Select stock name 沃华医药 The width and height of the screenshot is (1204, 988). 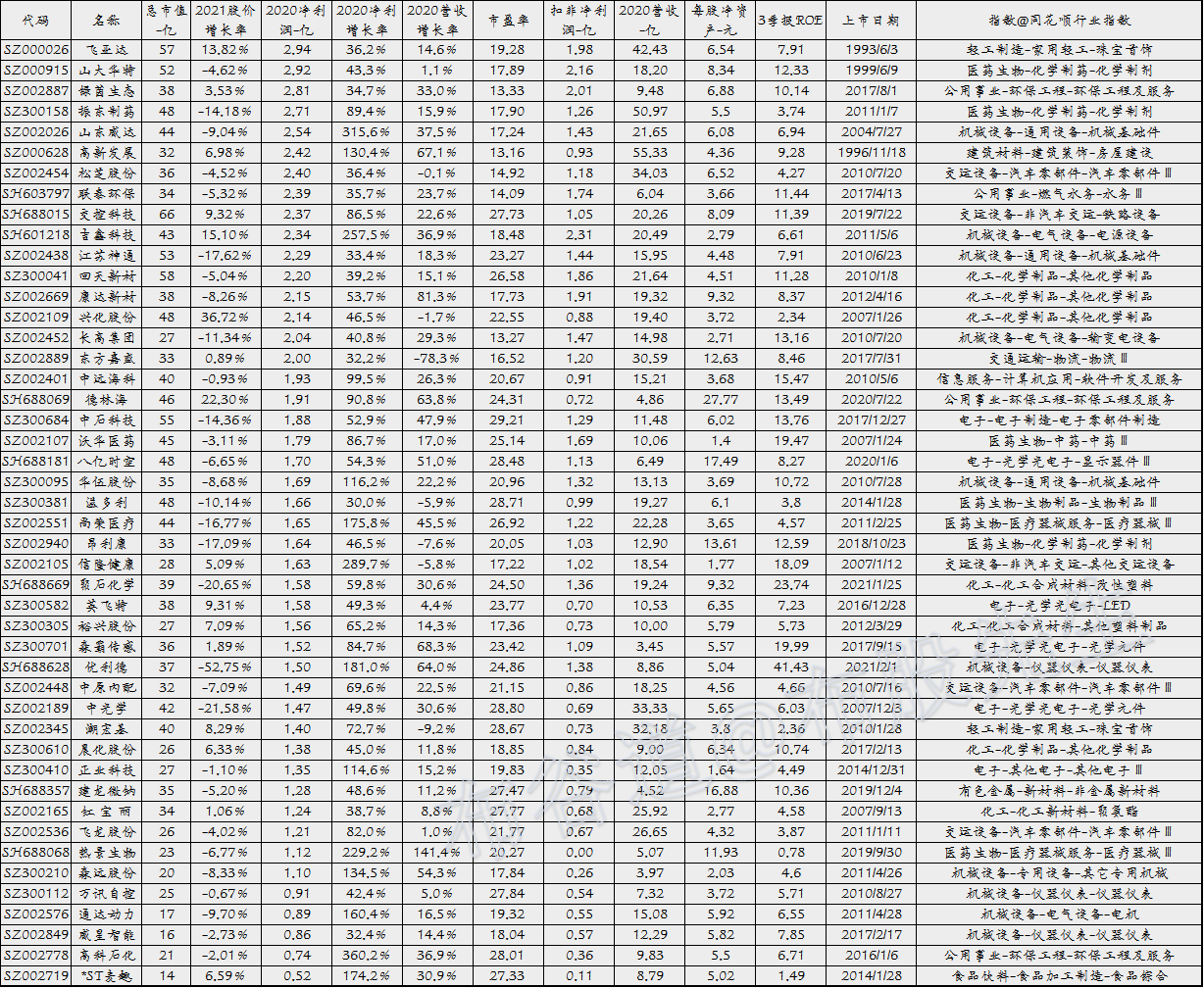[x=107, y=441]
